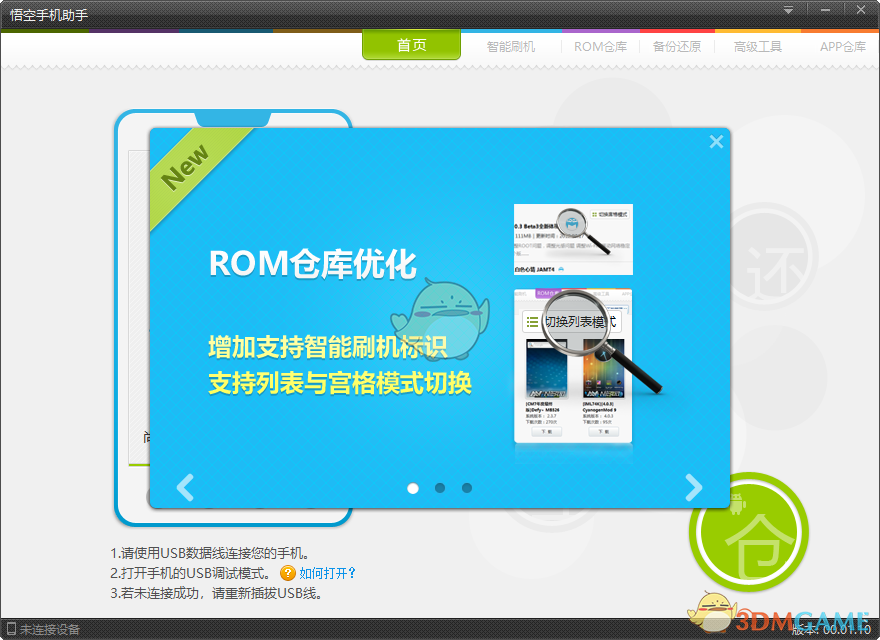
Task: Go to the 备份还原 tab
Action: point(677,47)
